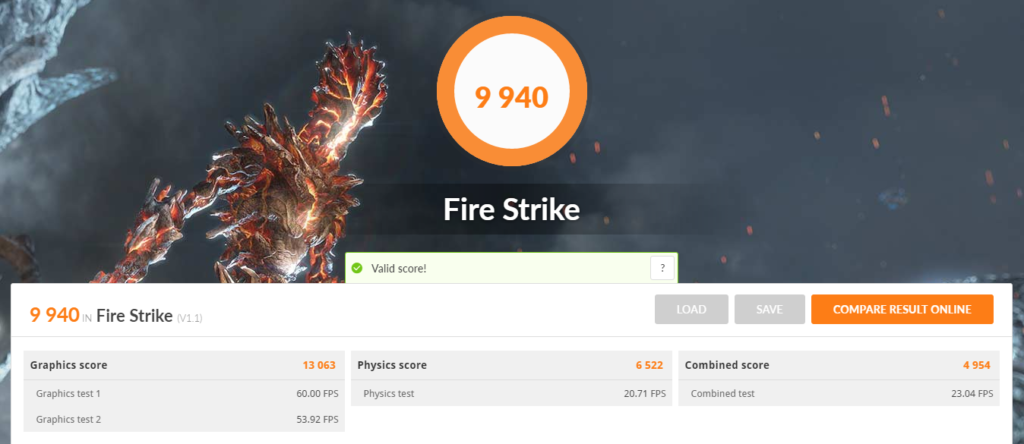The image size is (1024, 444).
Task: Click the 9 940 in Fire Strike heading
Action: point(101,316)
